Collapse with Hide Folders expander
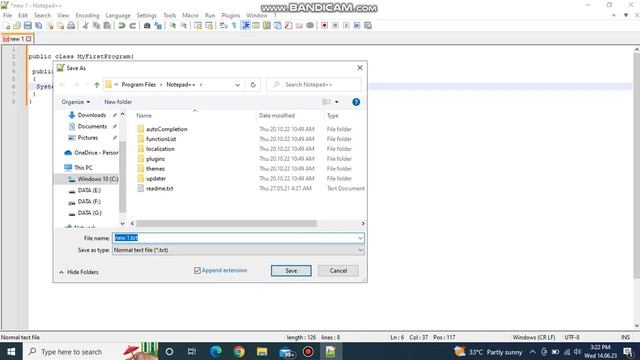The height and width of the screenshot is (360, 640). click(79, 272)
